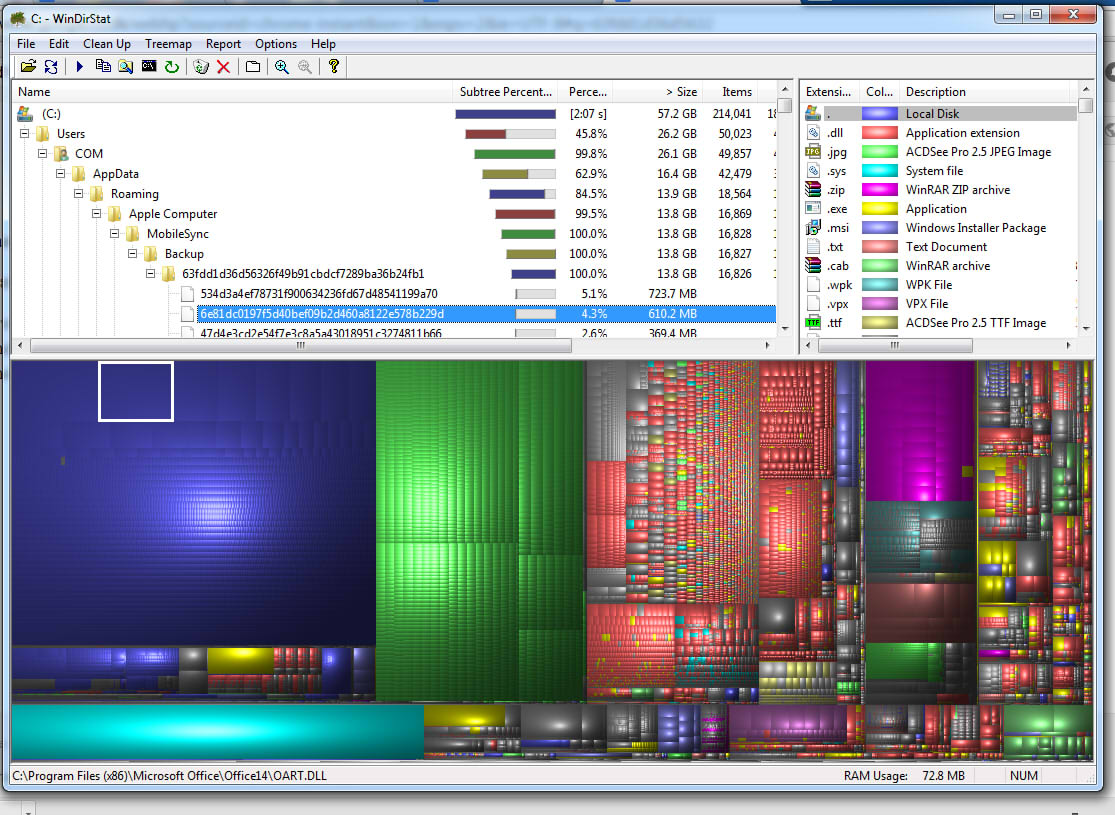Viewport: 1115px width, 815px height.
Task: Click the green Refresh Selected icon
Action: [172, 66]
